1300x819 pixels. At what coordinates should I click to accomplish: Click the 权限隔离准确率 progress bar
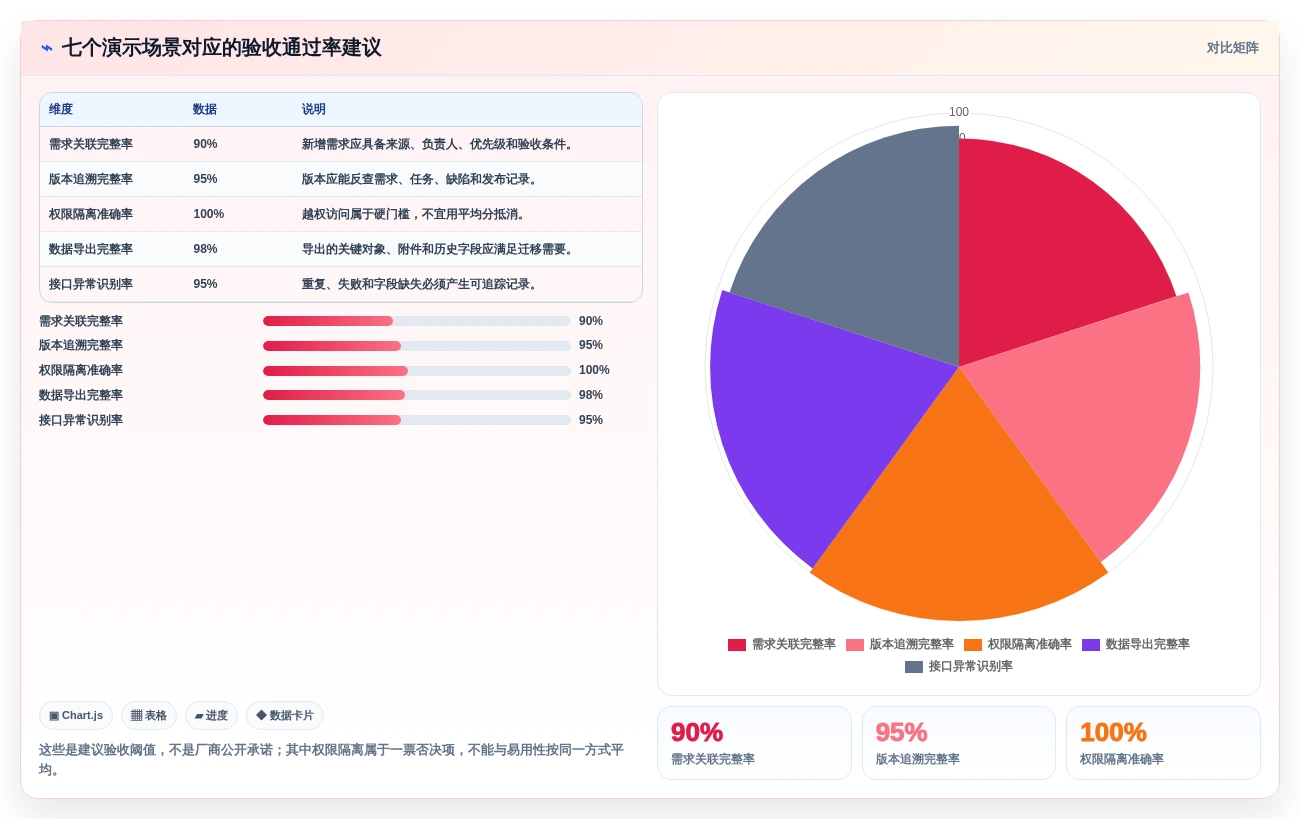417,371
